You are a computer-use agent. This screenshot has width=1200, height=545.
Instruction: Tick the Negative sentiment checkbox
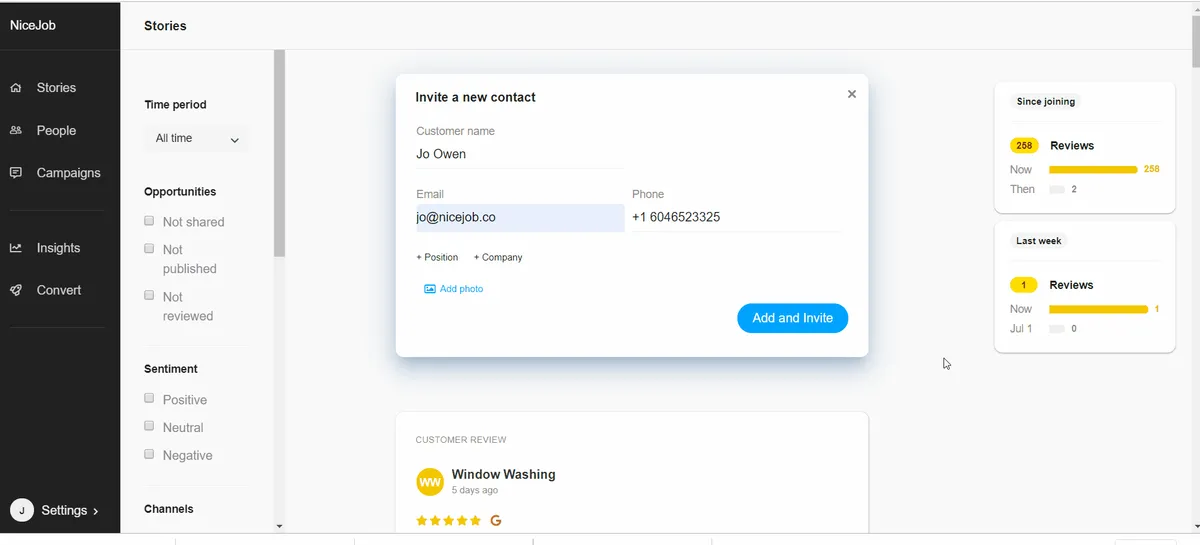click(x=150, y=454)
